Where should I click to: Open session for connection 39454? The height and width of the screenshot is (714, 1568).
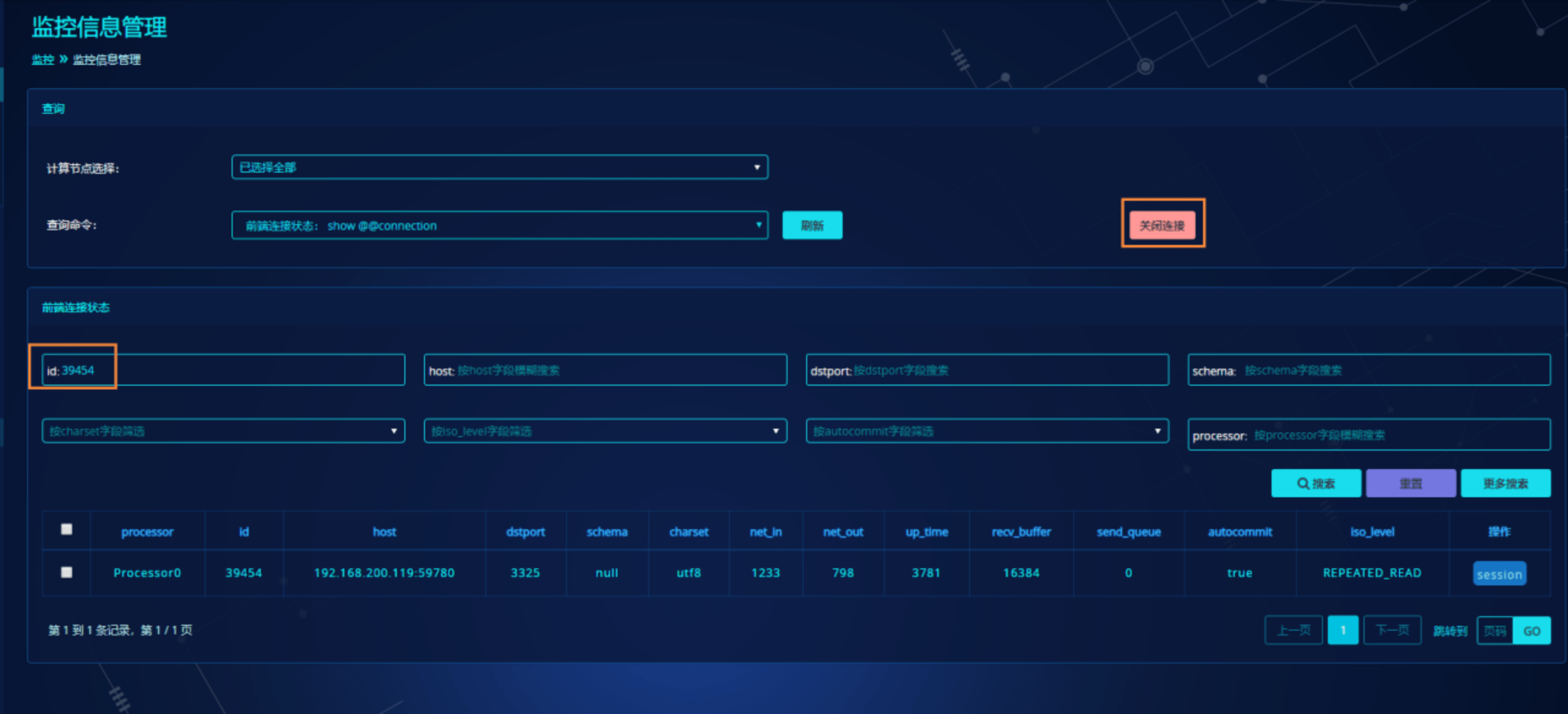pos(1499,574)
